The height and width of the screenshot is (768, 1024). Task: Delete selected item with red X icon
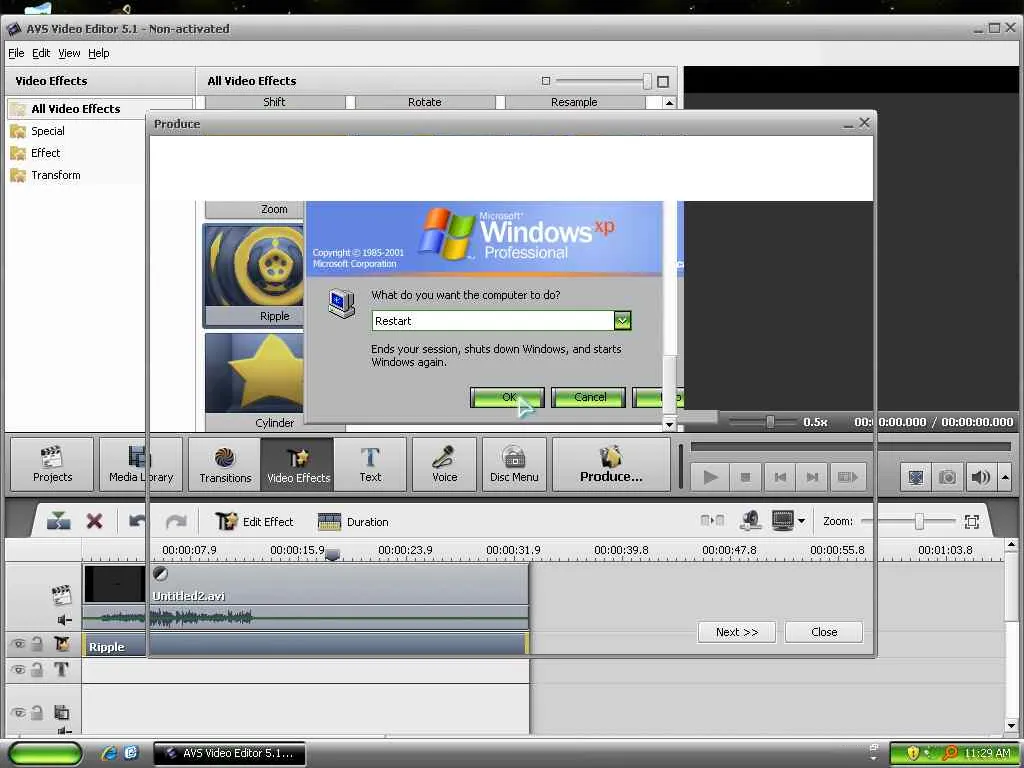pos(95,521)
